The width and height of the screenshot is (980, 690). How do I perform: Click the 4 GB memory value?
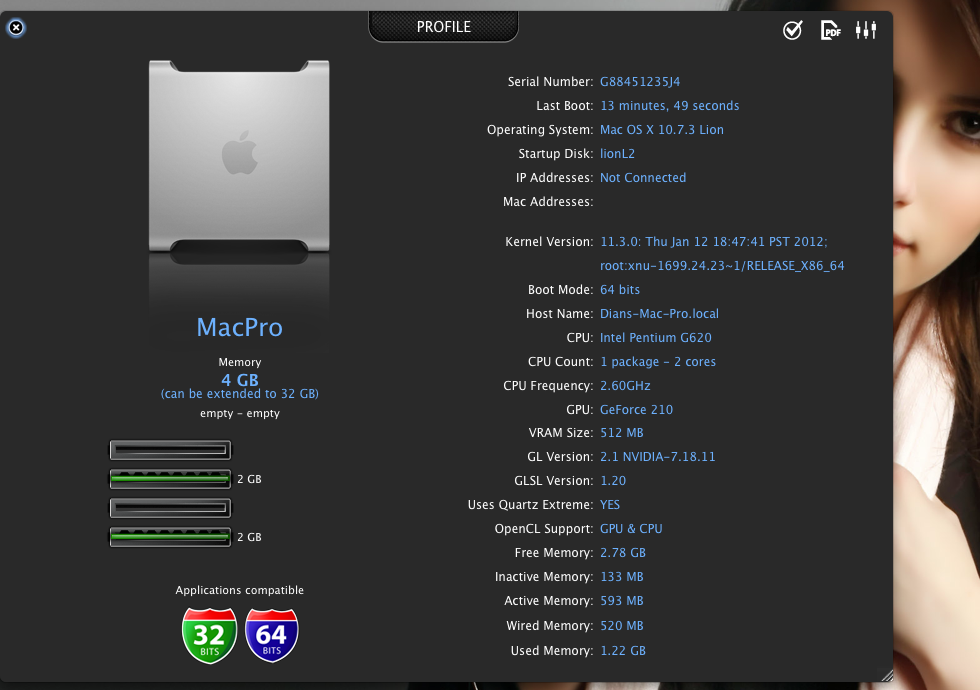(x=239, y=379)
